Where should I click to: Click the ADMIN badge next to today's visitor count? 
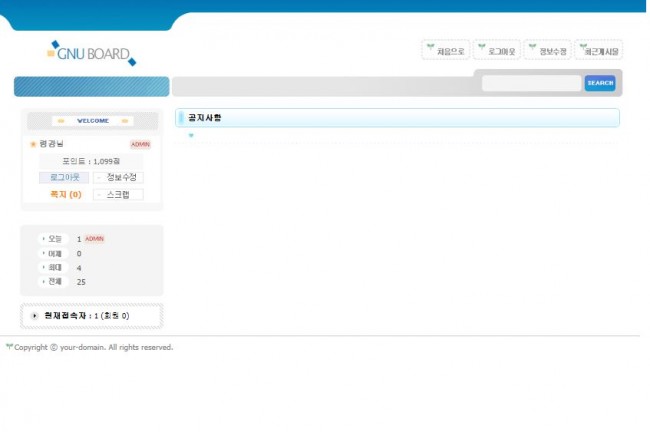[95, 239]
